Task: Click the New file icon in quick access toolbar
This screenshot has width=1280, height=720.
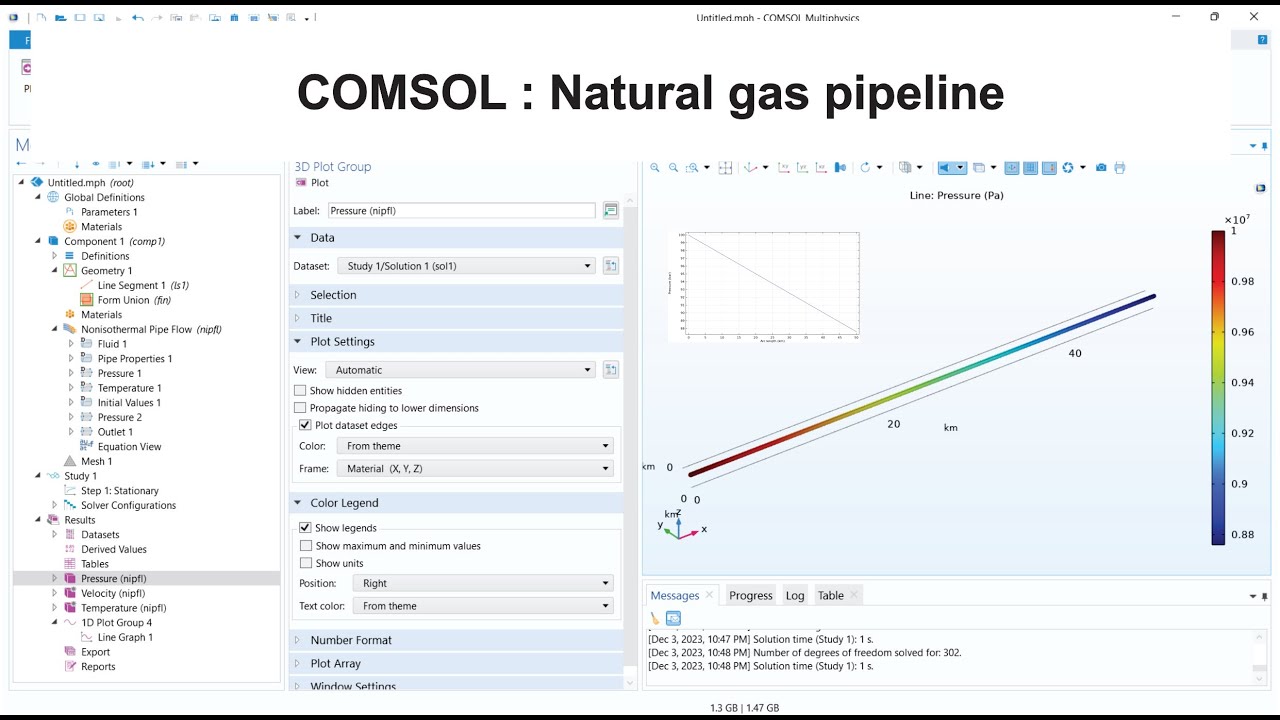Action: point(41,18)
